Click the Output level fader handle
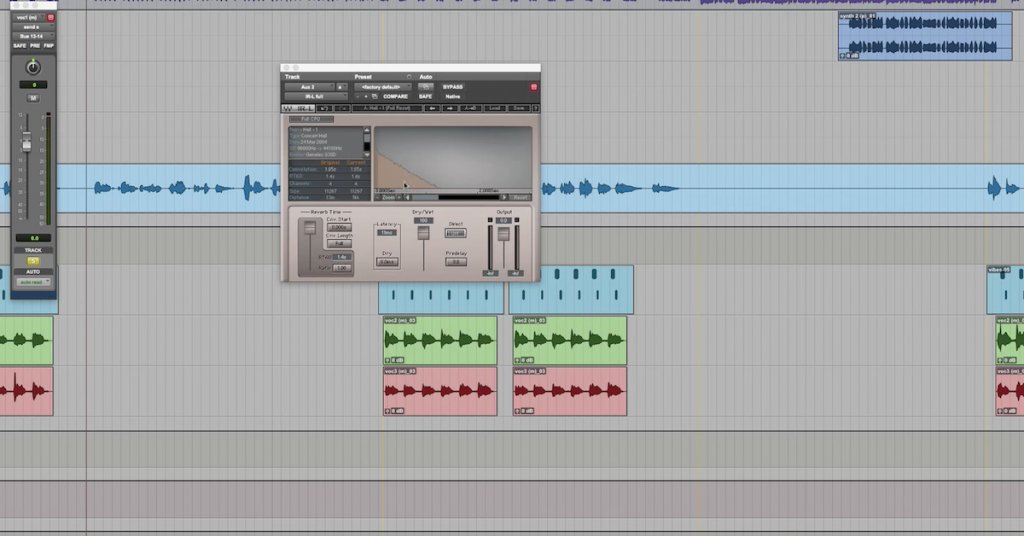The height and width of the screenshot is (536, 1024). point(504,234)
